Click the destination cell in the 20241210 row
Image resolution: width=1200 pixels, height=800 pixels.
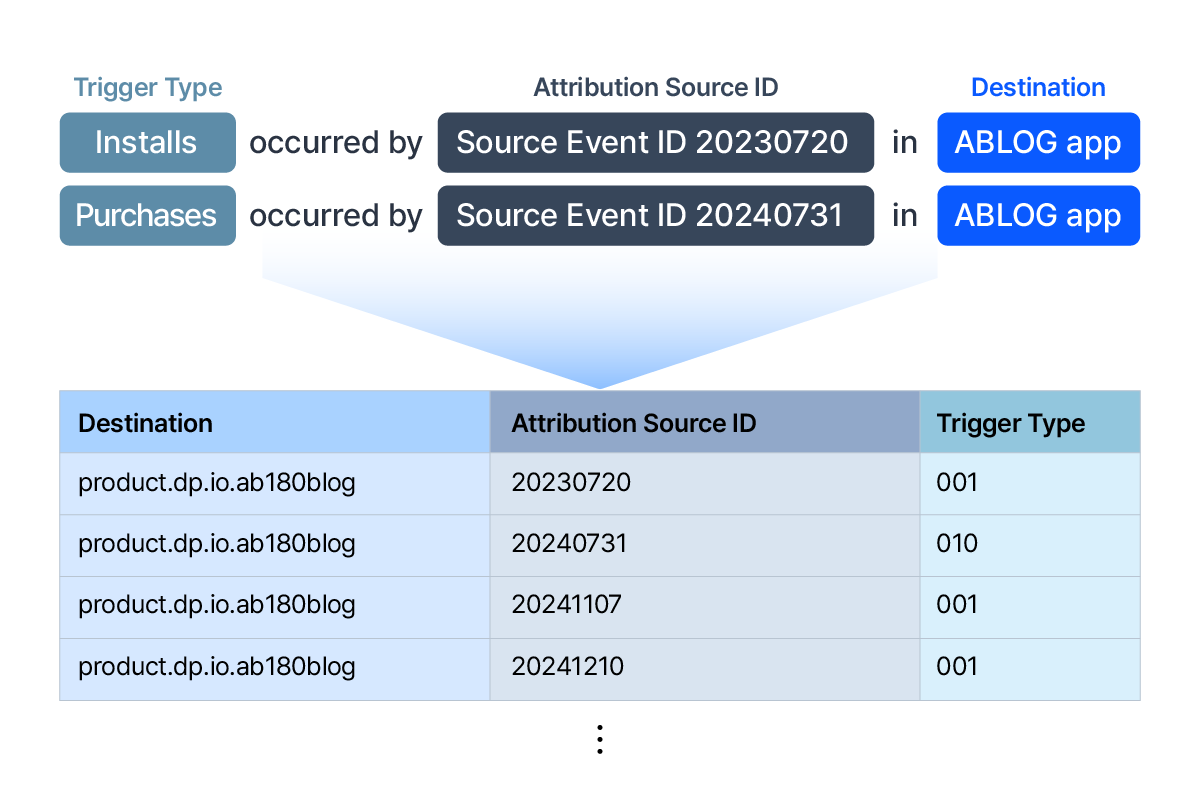pyautogui.click(x=217, y=666)
